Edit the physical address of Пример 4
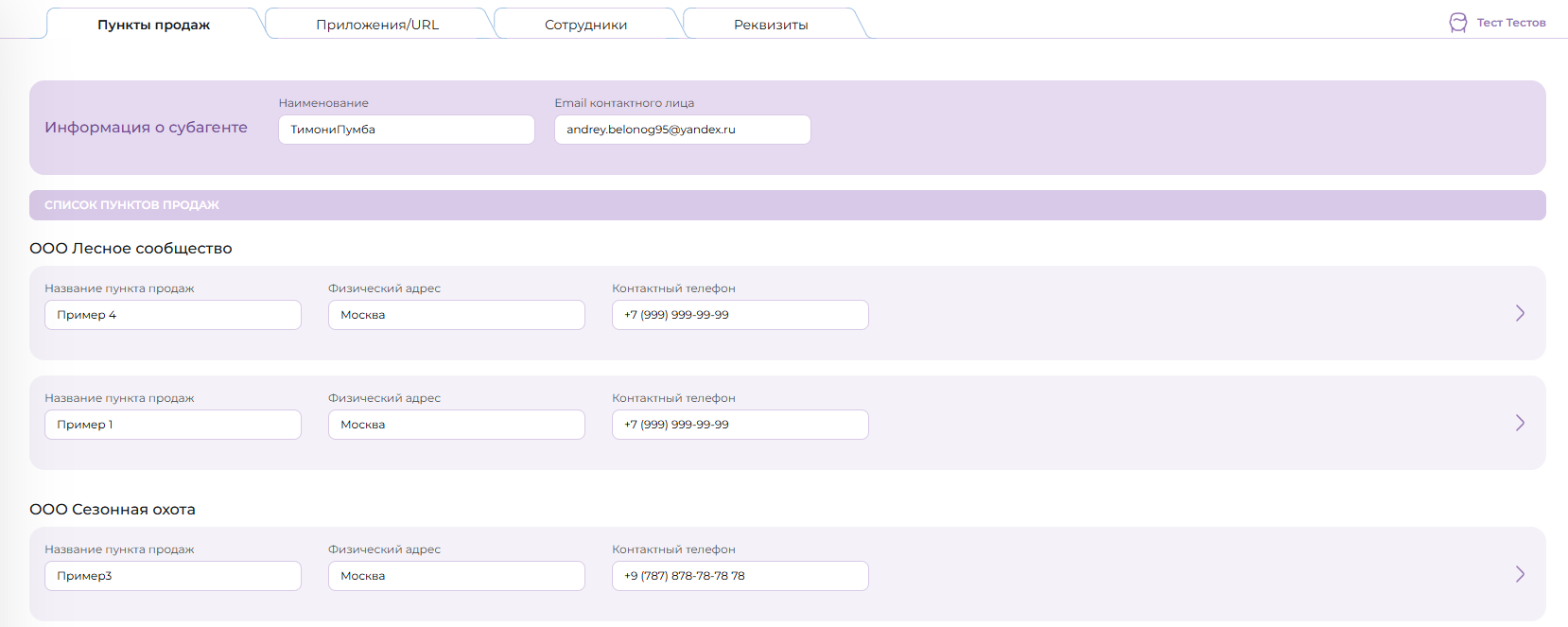The width and height of the screenshot is (1568, 627). pyautogui.click(x=456, y=315)
